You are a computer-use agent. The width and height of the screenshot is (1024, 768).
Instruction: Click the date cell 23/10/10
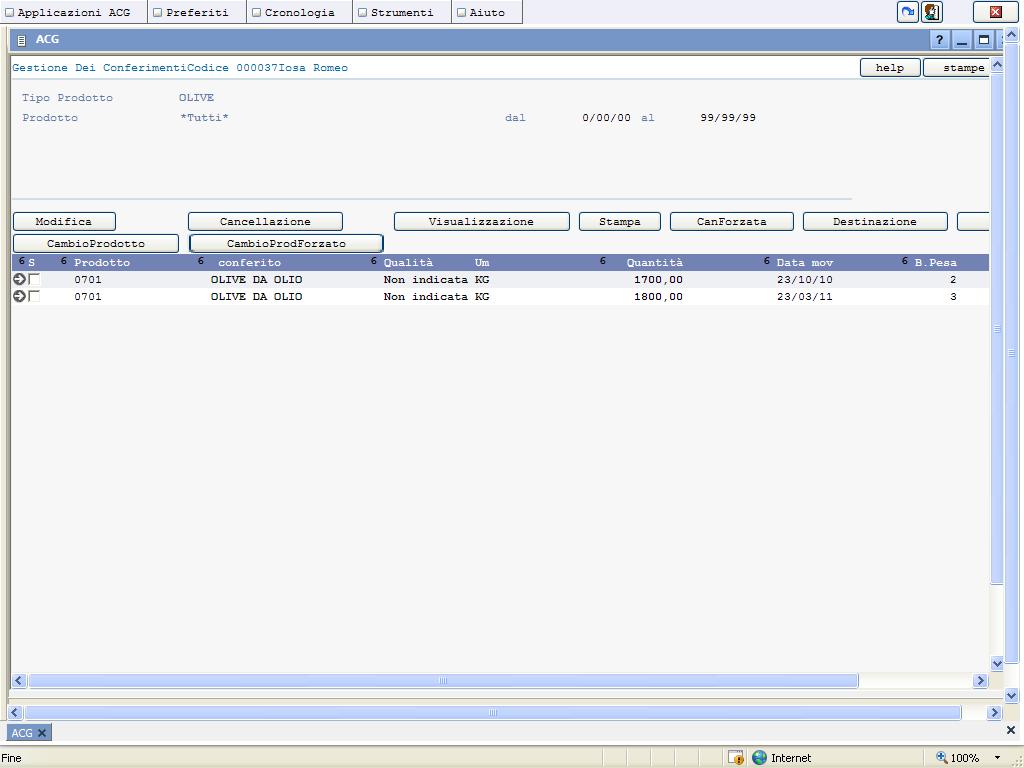pyautogui.click(x=805, y=280)
